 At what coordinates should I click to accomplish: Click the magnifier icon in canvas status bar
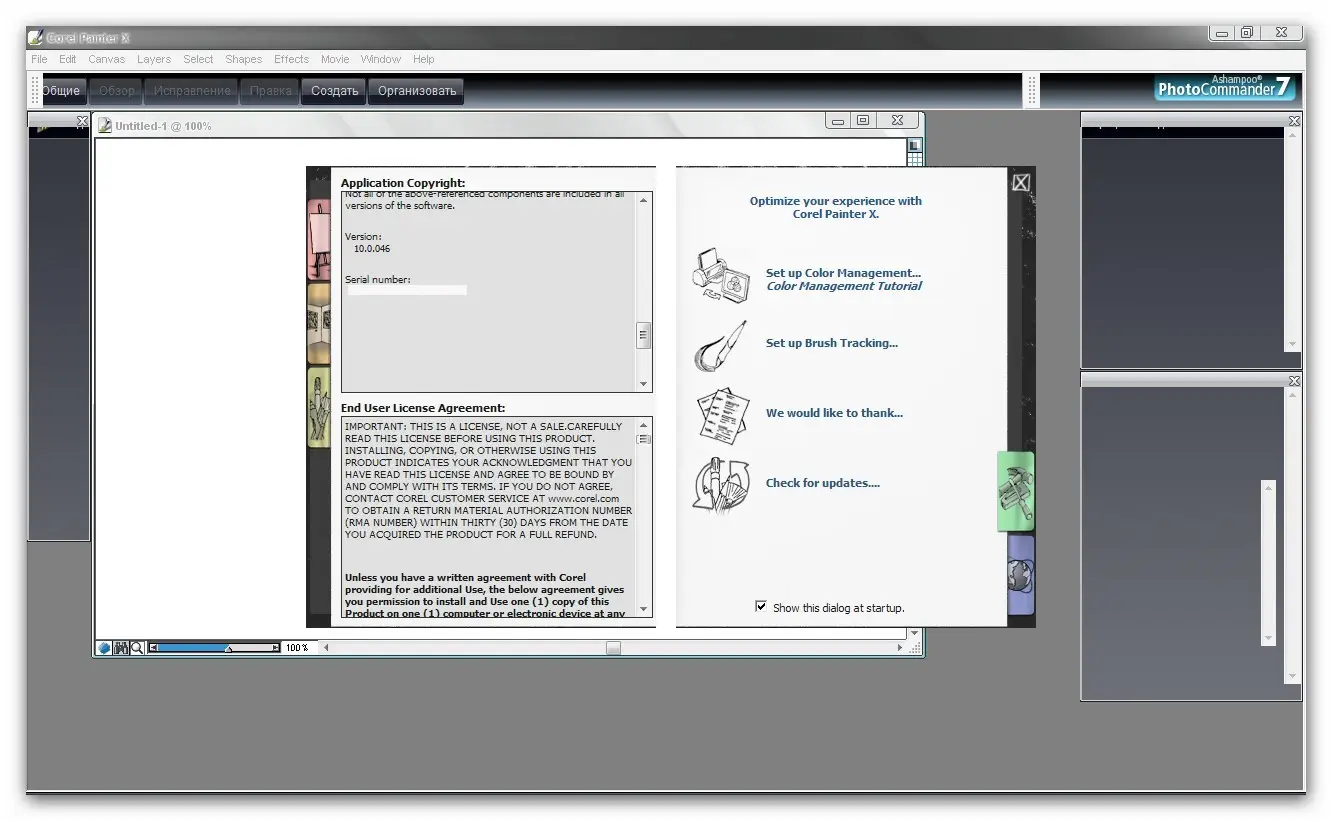coord(137,648)
